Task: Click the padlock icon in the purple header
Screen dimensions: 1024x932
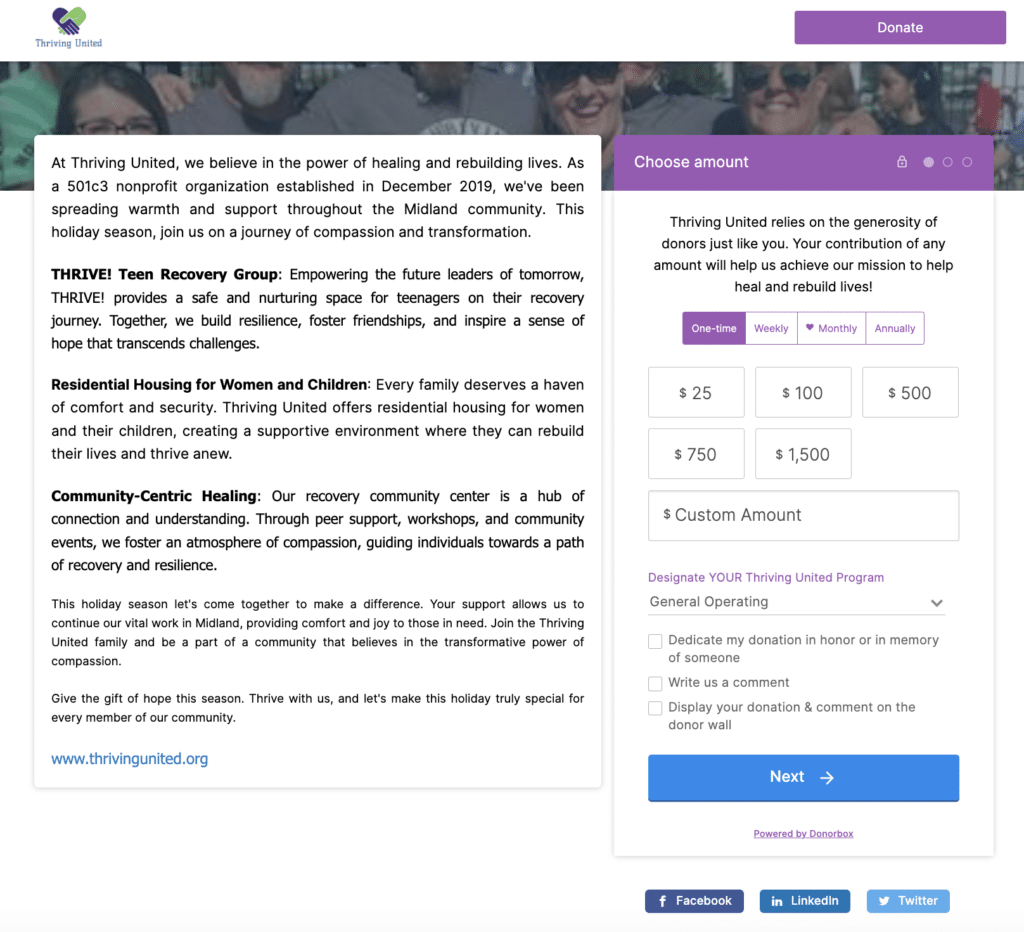Action: pos(902,161)
